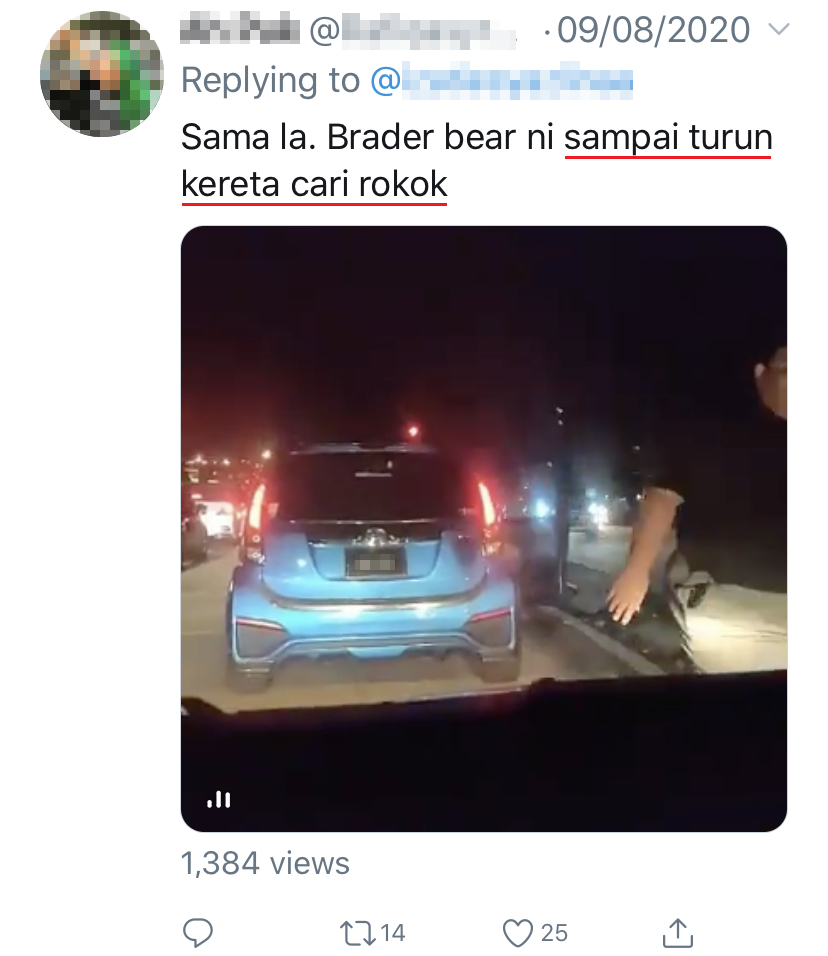Viewport: 828px width, 956px height.
Task: Click the 1,384 views counter
Action: coord(265,863)
